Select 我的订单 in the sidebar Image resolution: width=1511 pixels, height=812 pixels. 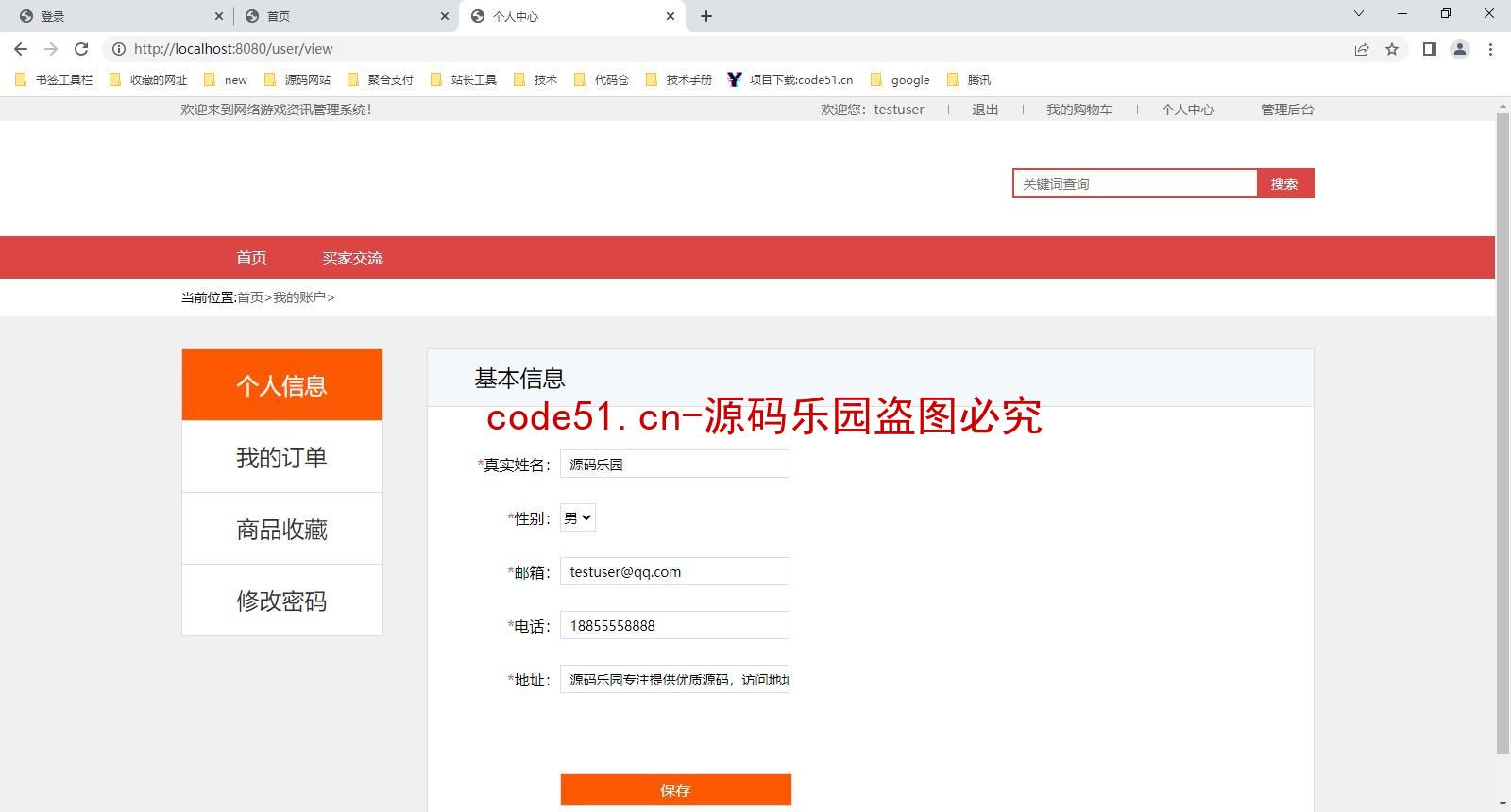[282, 457]
